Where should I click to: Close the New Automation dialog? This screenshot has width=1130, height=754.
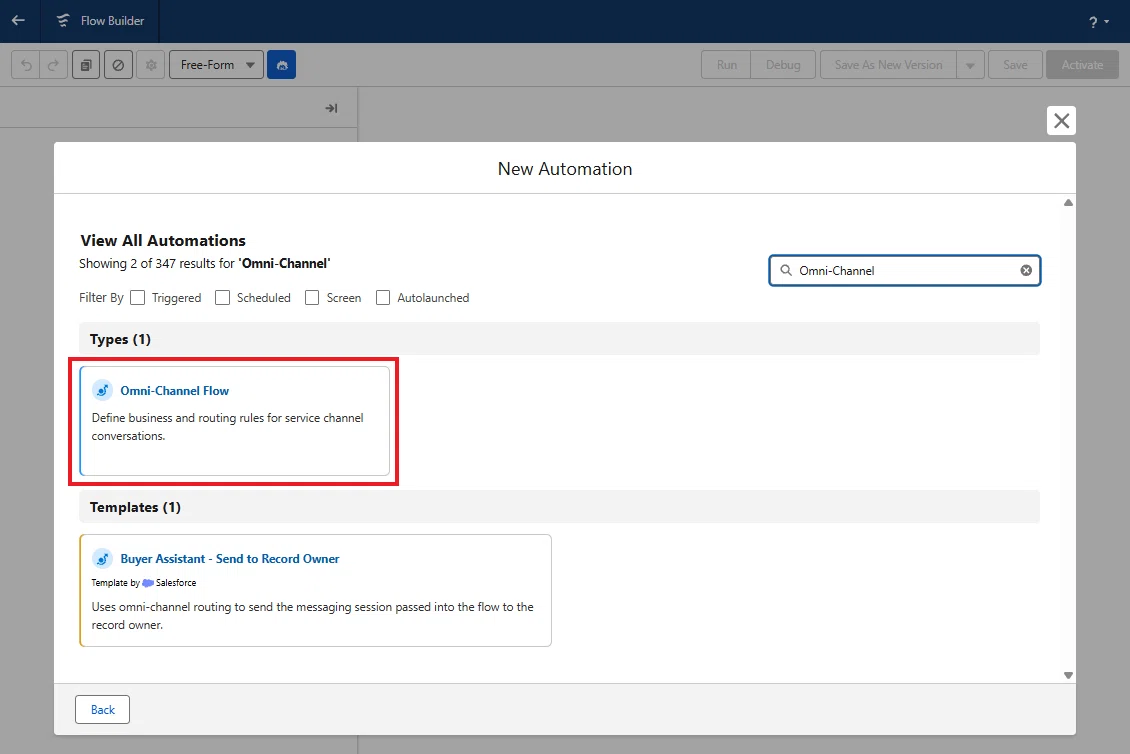click(x=1061, y=120)
